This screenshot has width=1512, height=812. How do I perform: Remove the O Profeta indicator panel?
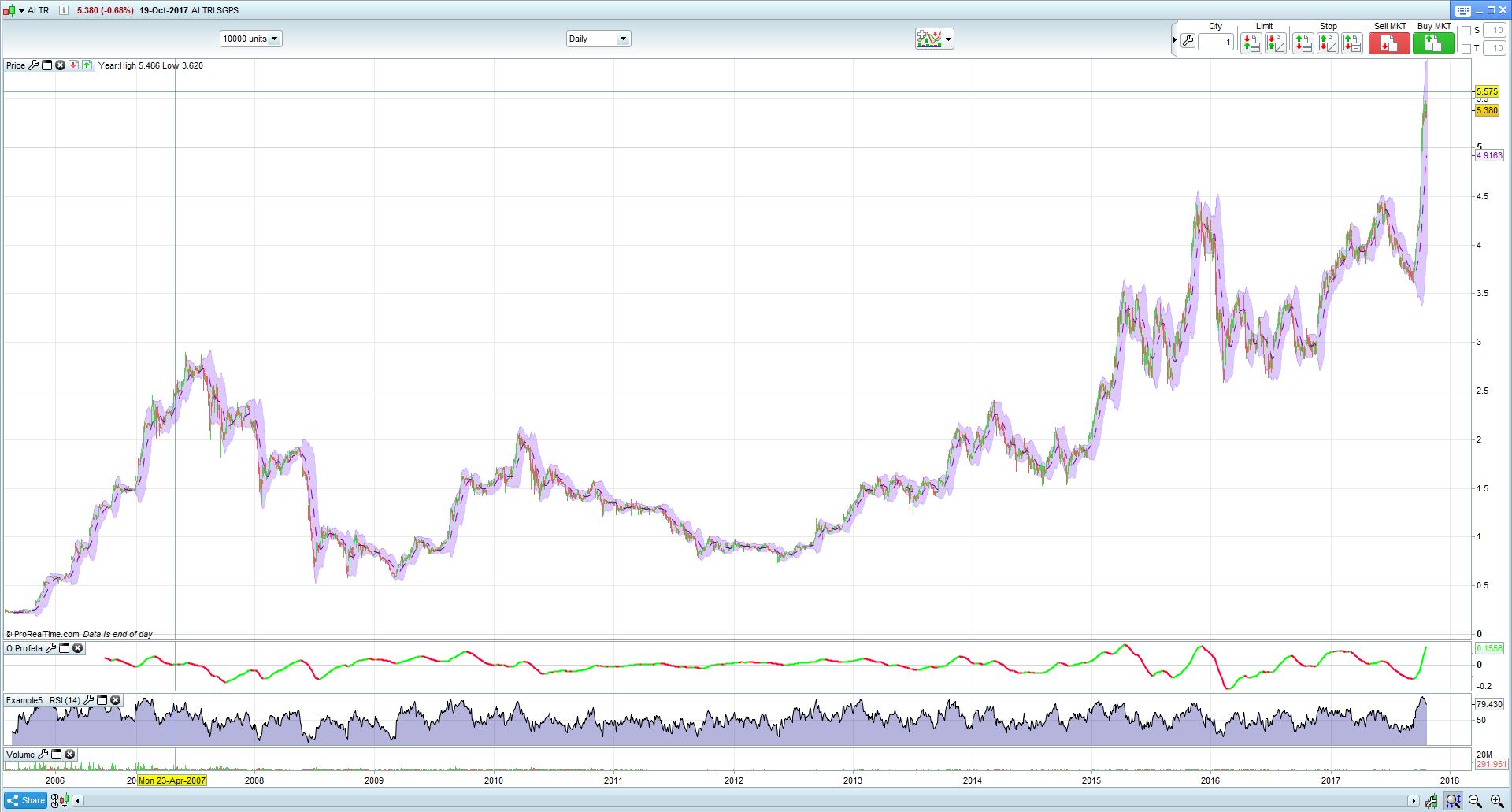click(x=77, y=648)
